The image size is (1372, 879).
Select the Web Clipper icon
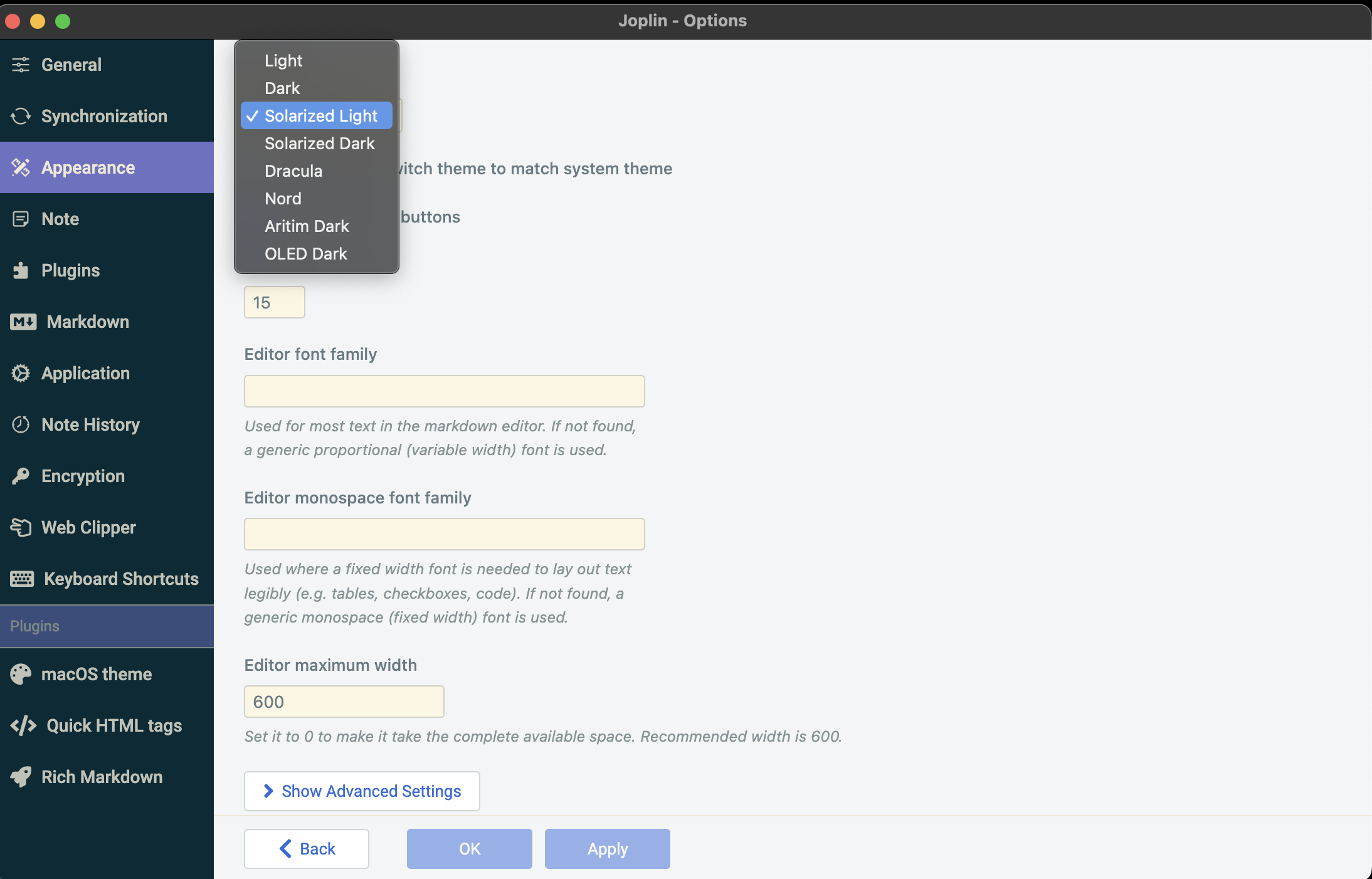click(x=21, y=527)
